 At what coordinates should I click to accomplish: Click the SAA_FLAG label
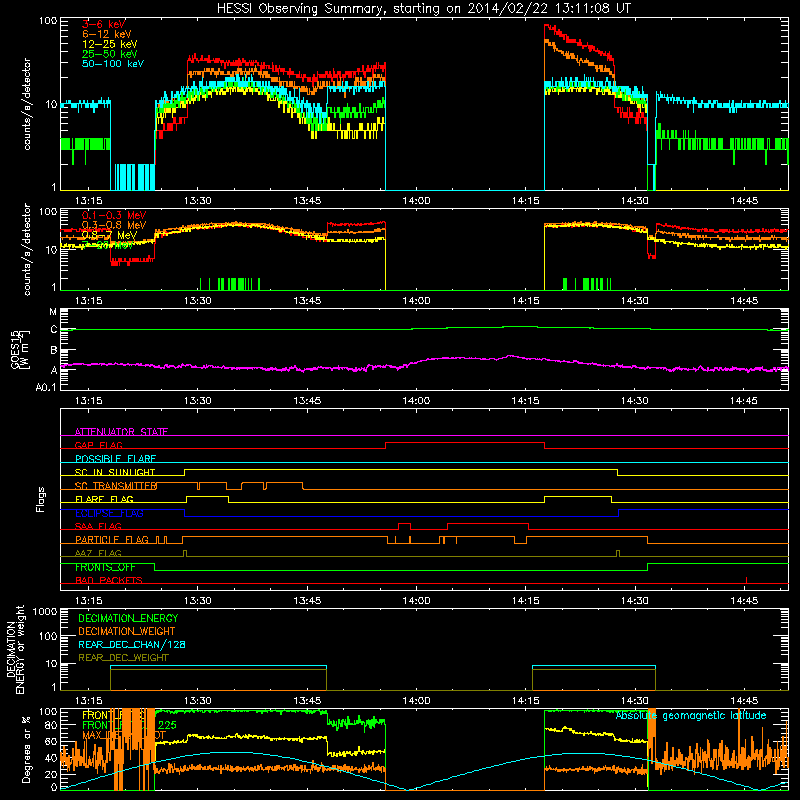click(x=98, y=526)
